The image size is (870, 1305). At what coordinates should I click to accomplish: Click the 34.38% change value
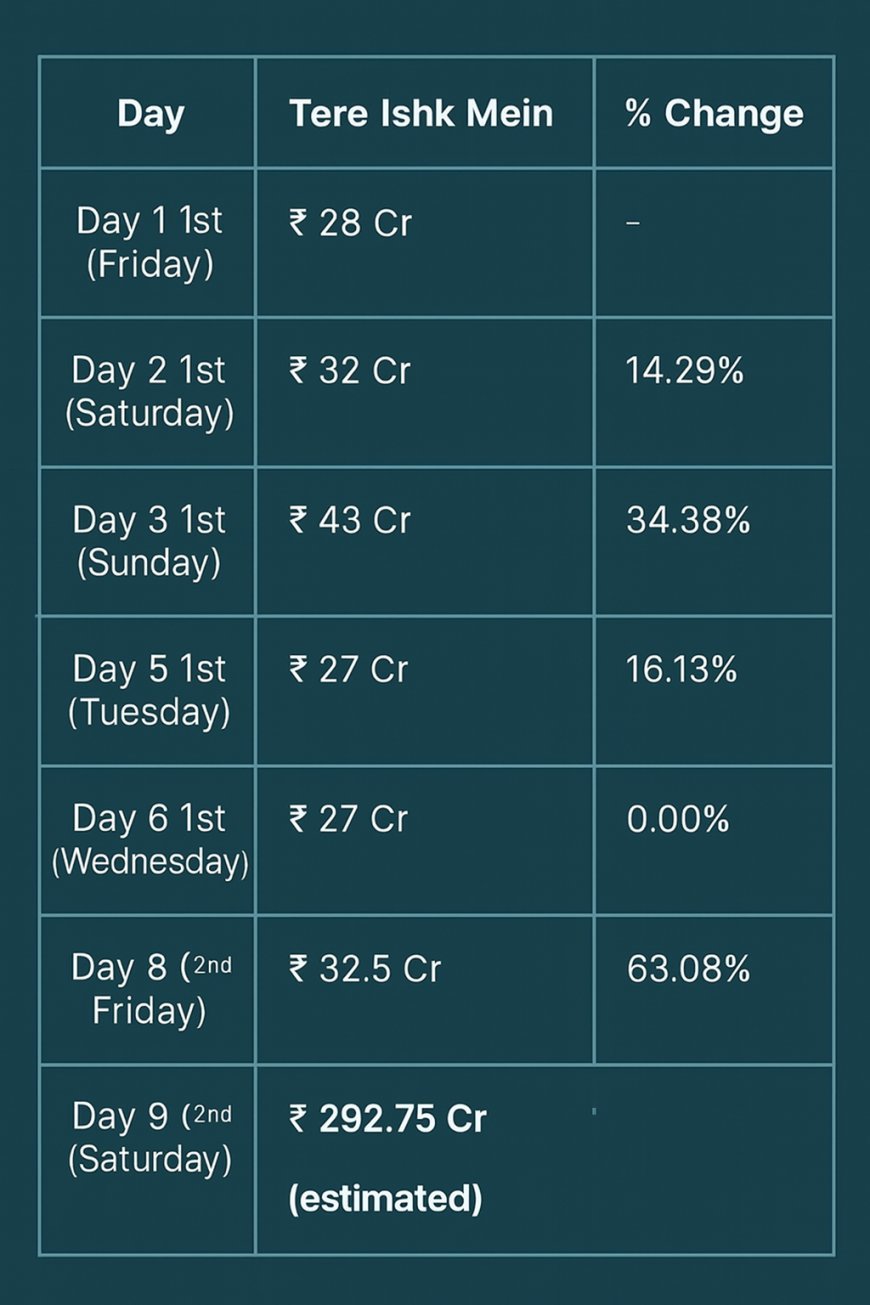coord(688,521)
